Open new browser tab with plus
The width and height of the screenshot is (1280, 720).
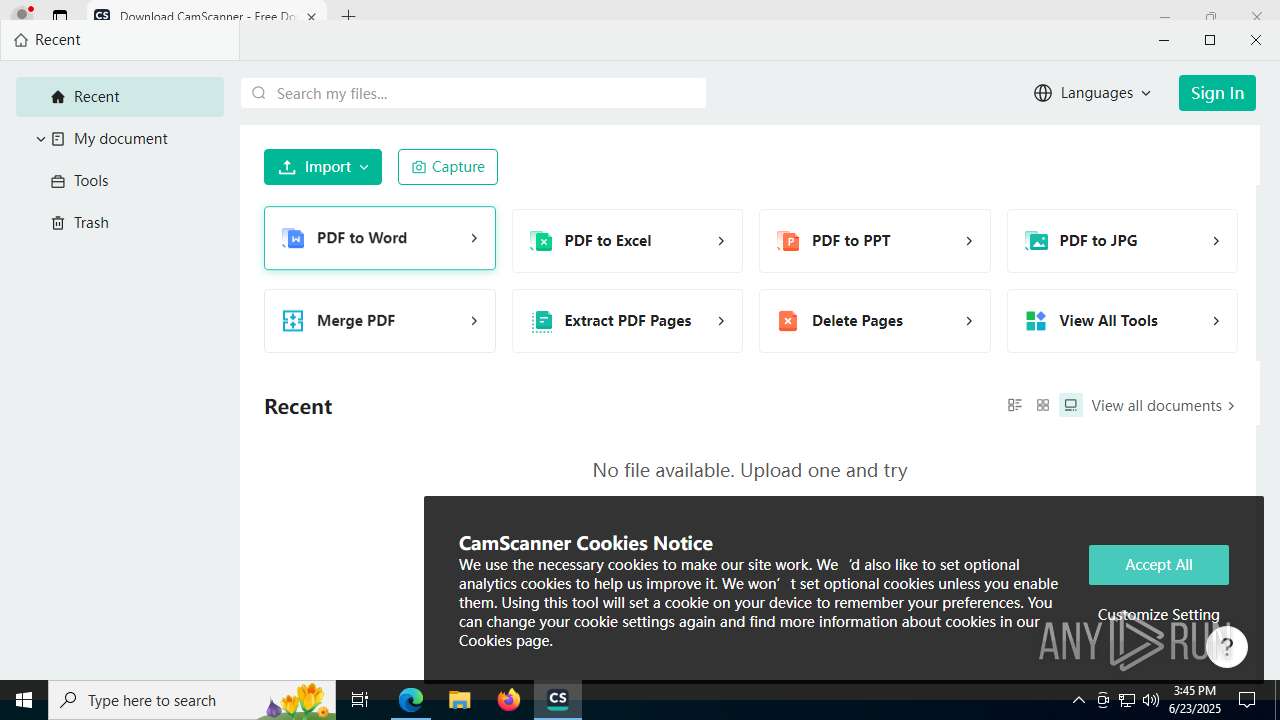tap(348, 16)
